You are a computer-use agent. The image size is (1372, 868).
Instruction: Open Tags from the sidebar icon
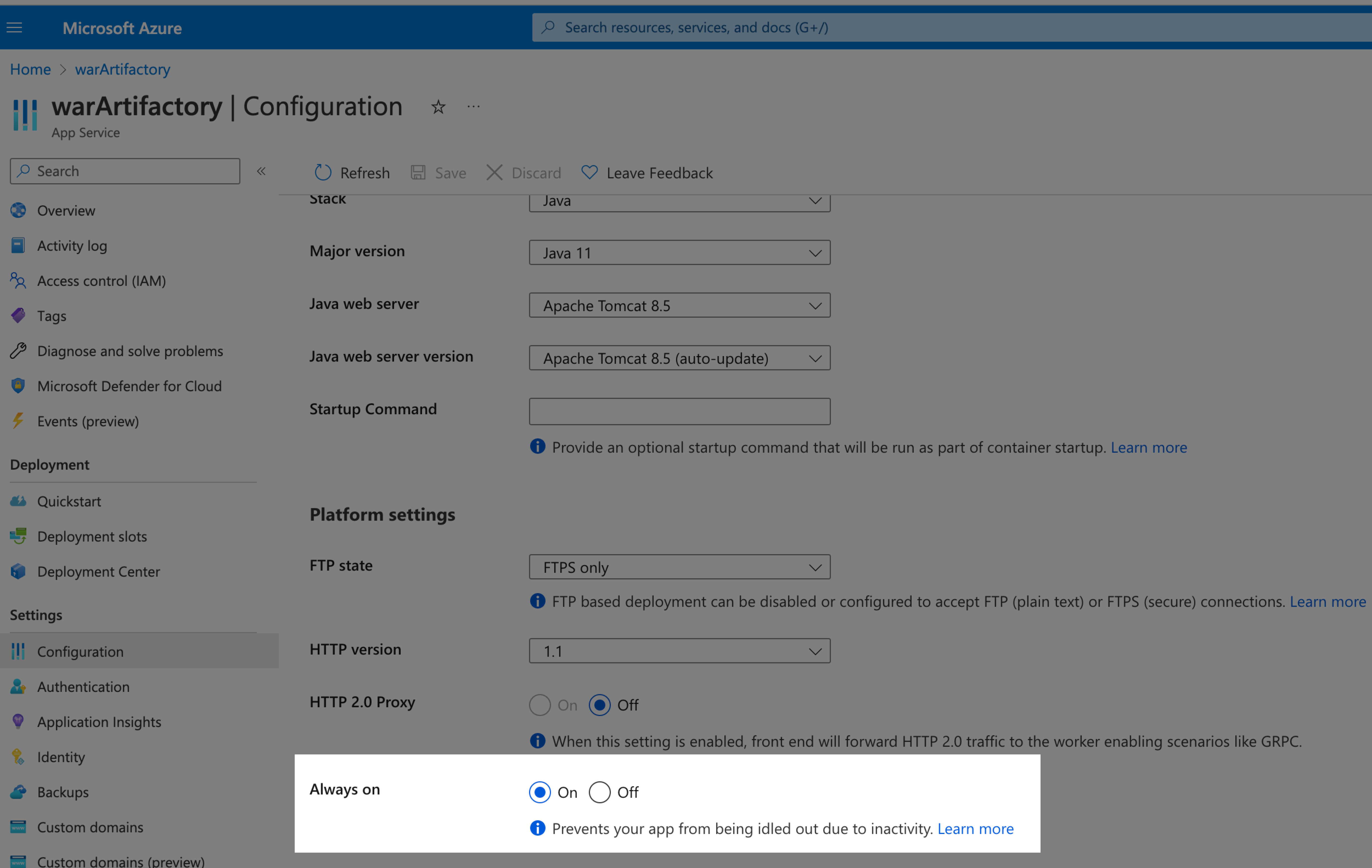point(18,315)
